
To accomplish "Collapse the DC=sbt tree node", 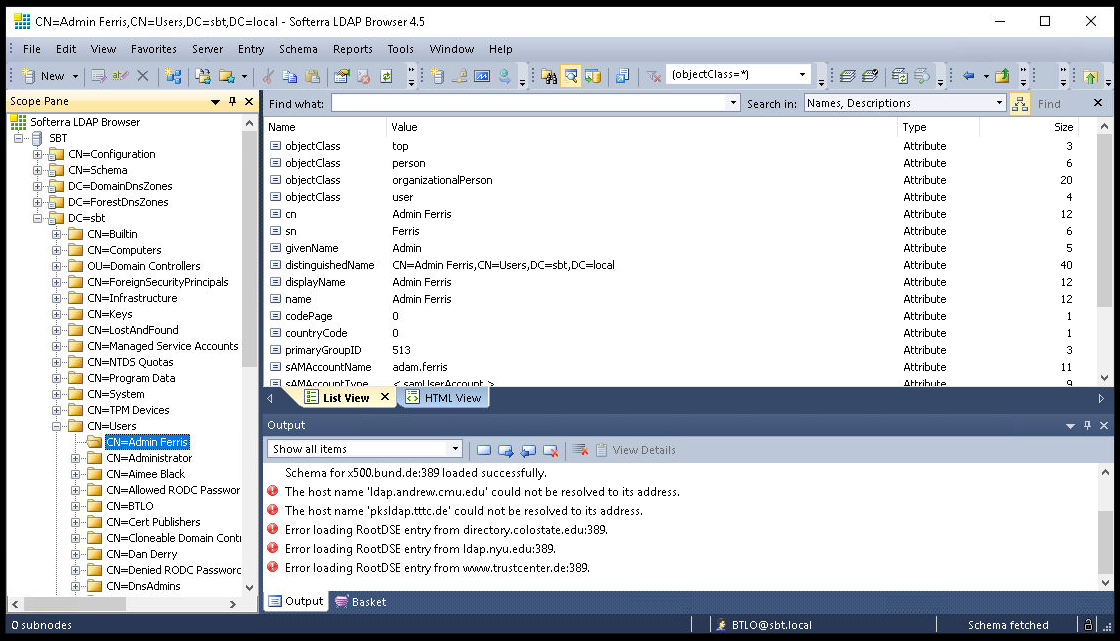I will [x=37, y=219].
